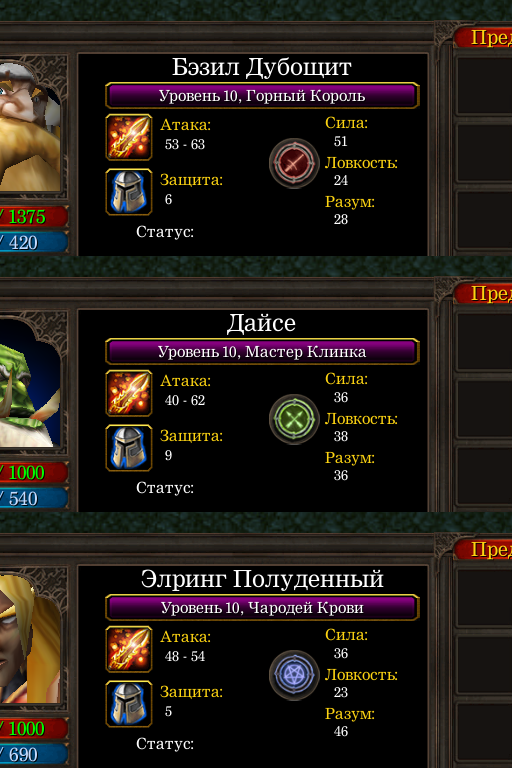Click Элринг Полуденный's defense helmet icon
The height and width of the screenshot is (768, 512).
point(129,704)
